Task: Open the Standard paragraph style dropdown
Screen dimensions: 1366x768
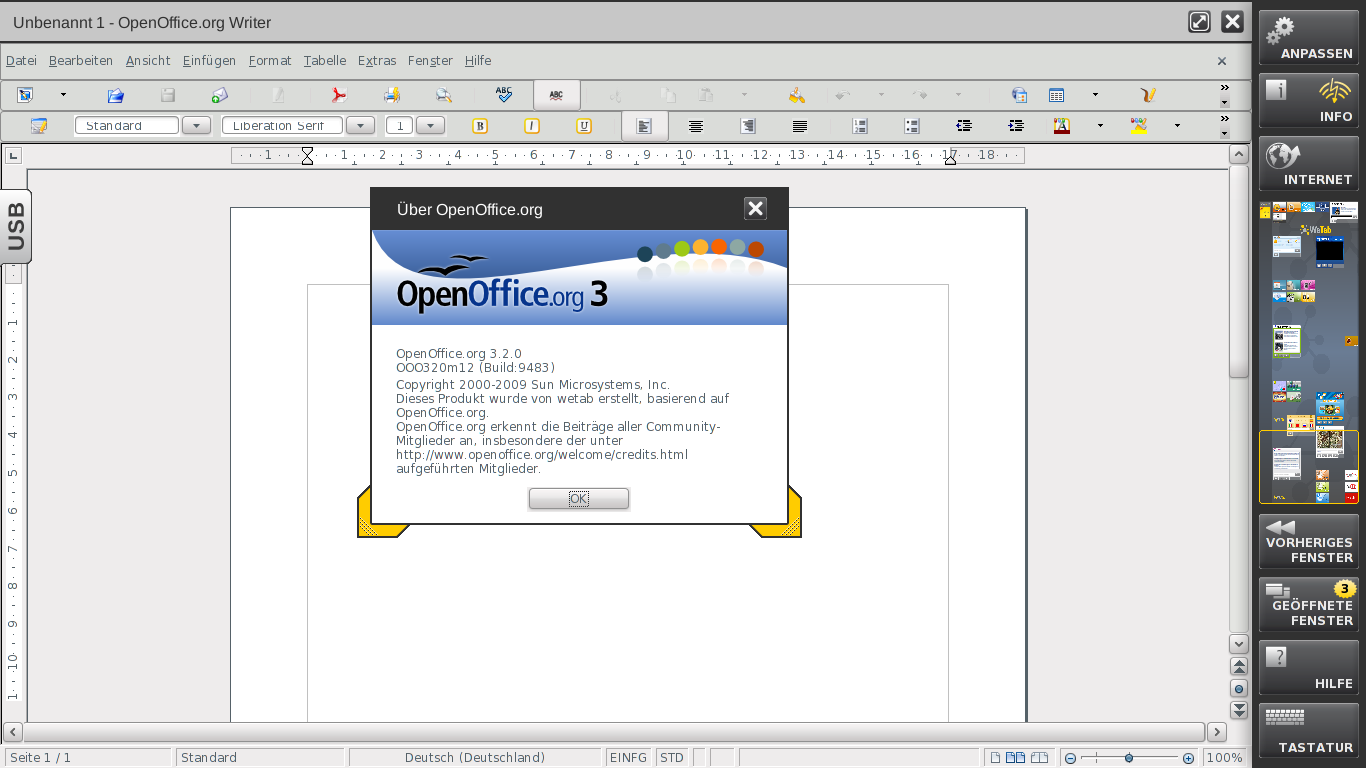Action: point(196,126)
